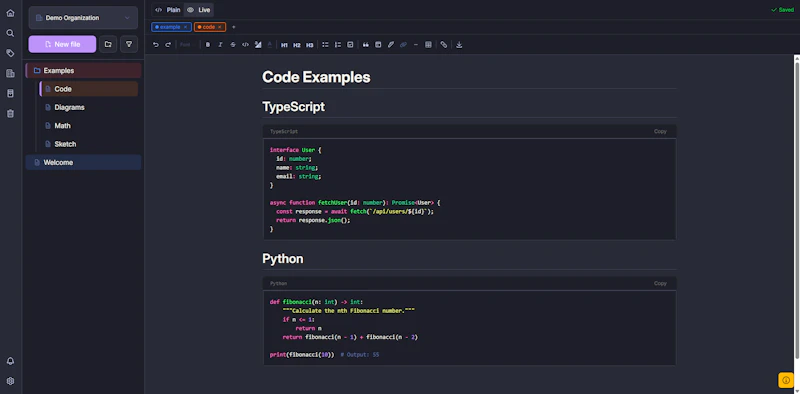Image resolution: width=800 pixels, height=394 pixels.
Task: Apply Heading 3 style
Action: pyautogui.click(x=310, y=45)
